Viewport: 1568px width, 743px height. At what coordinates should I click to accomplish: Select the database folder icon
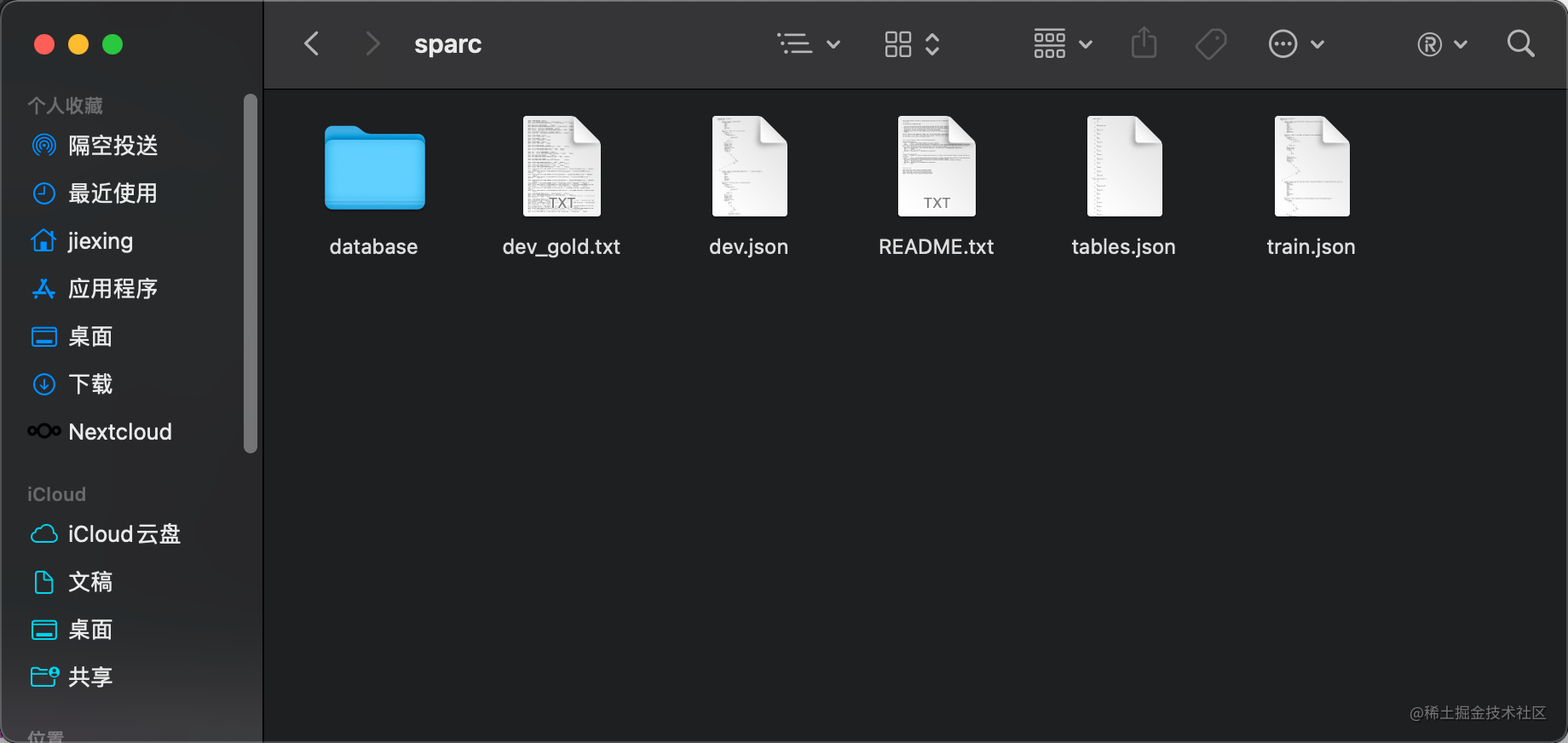tap(375, 168)
